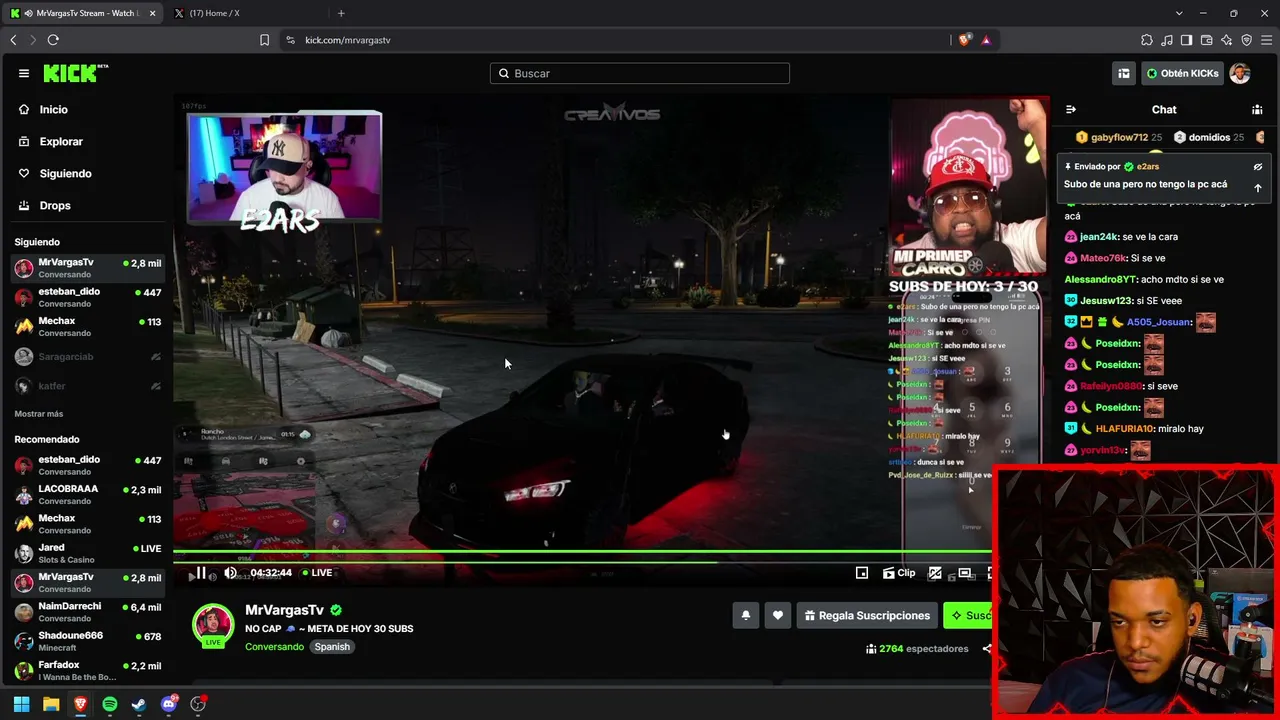The height and width of the screenshot is (720, 1280).
Task: Seek on the green stream progress bar
Action: pyautogui.click(x=582, y=551)
